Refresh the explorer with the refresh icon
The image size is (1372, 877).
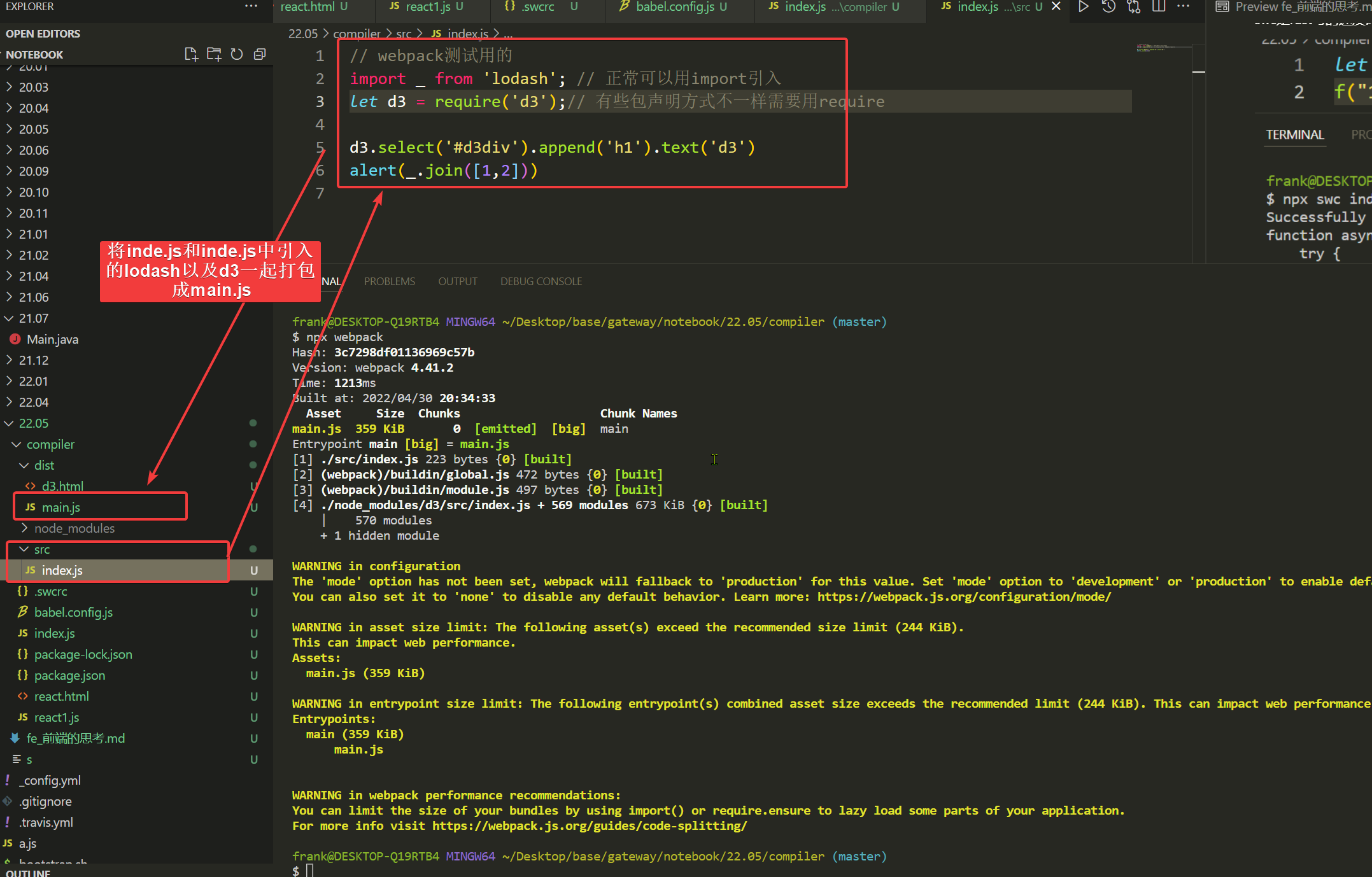tap(237, 55)
